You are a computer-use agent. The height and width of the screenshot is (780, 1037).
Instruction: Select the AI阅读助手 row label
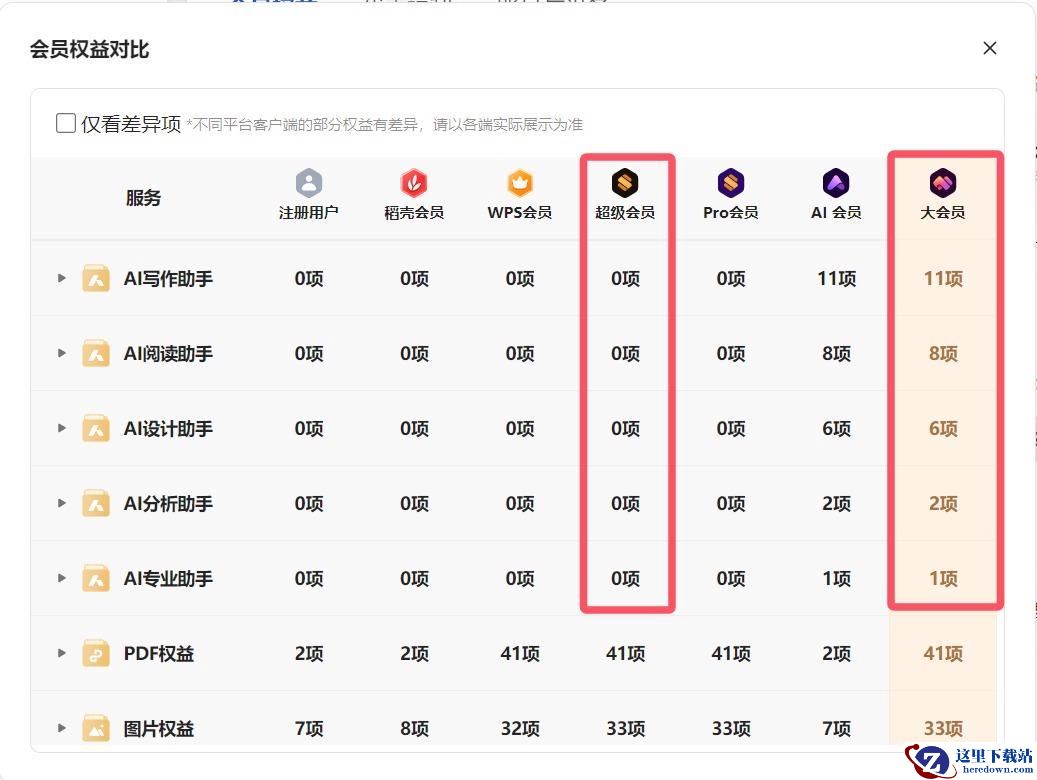[168, 354]
